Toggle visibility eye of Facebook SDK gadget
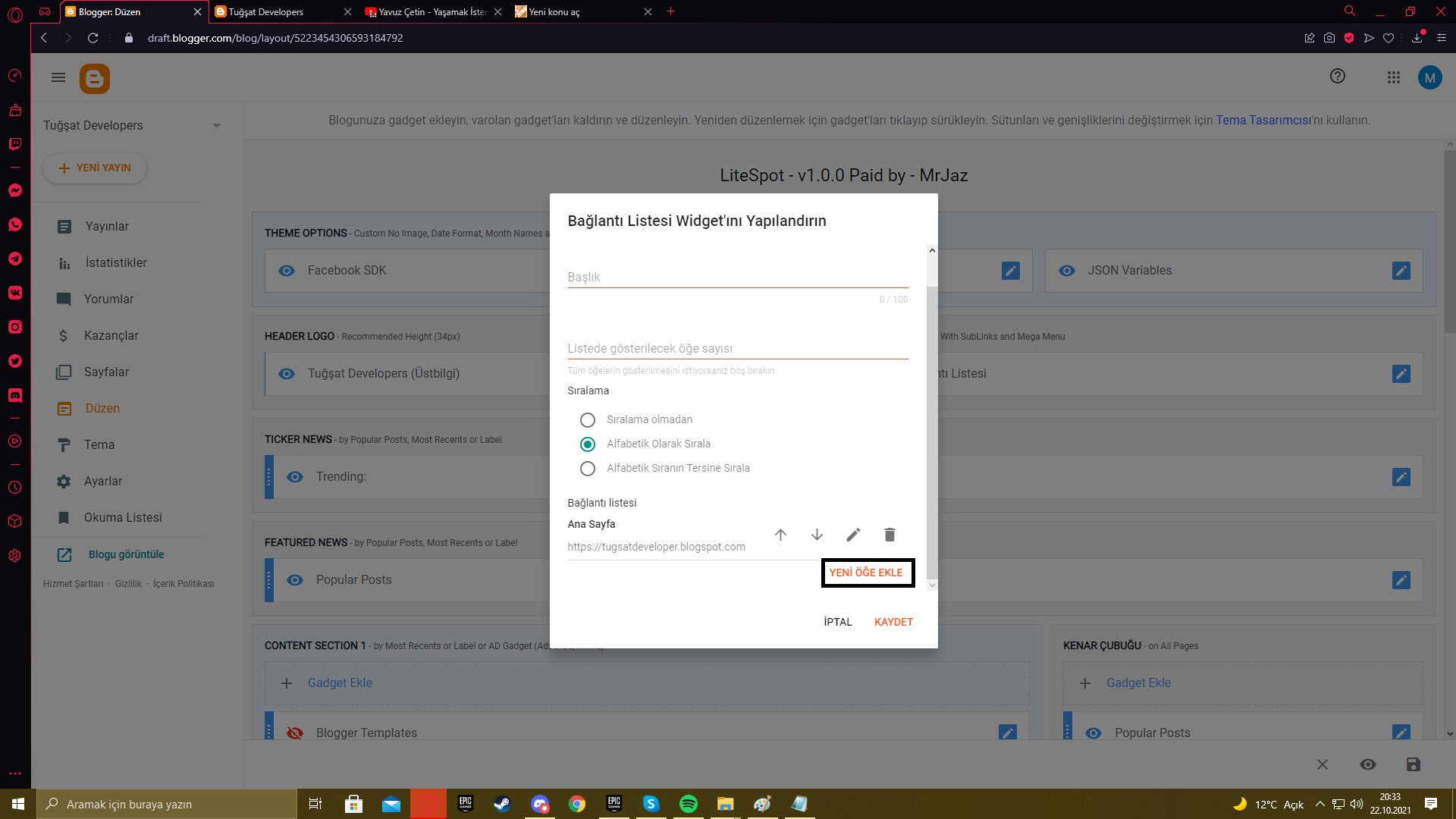This screenshot has width=1456, height=819. click(287, 271)
